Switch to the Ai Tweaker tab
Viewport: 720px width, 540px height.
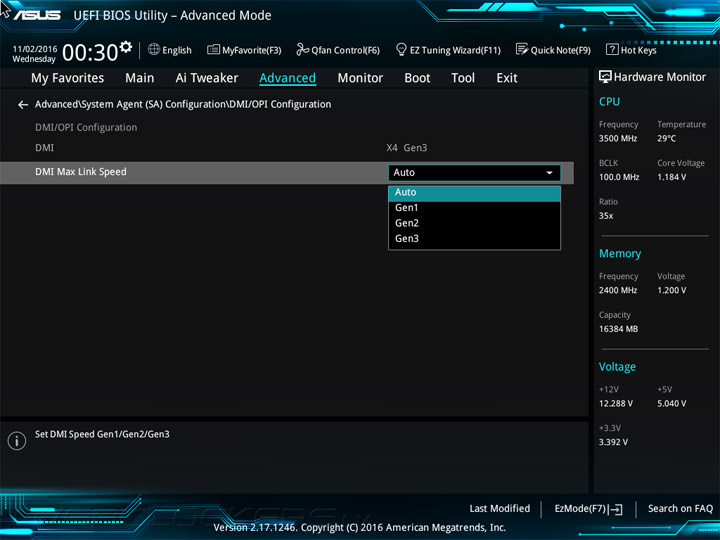pos(206,78)
